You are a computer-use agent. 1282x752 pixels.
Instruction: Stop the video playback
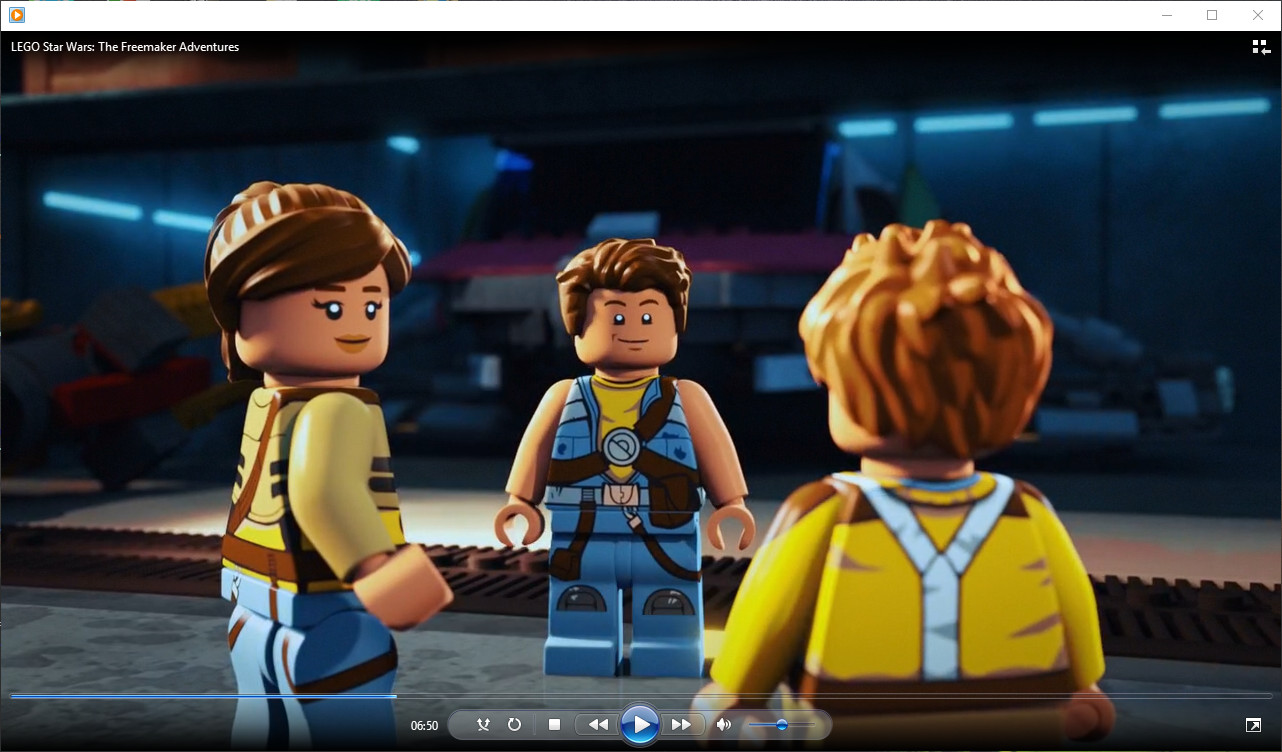(x=554, y=725)
